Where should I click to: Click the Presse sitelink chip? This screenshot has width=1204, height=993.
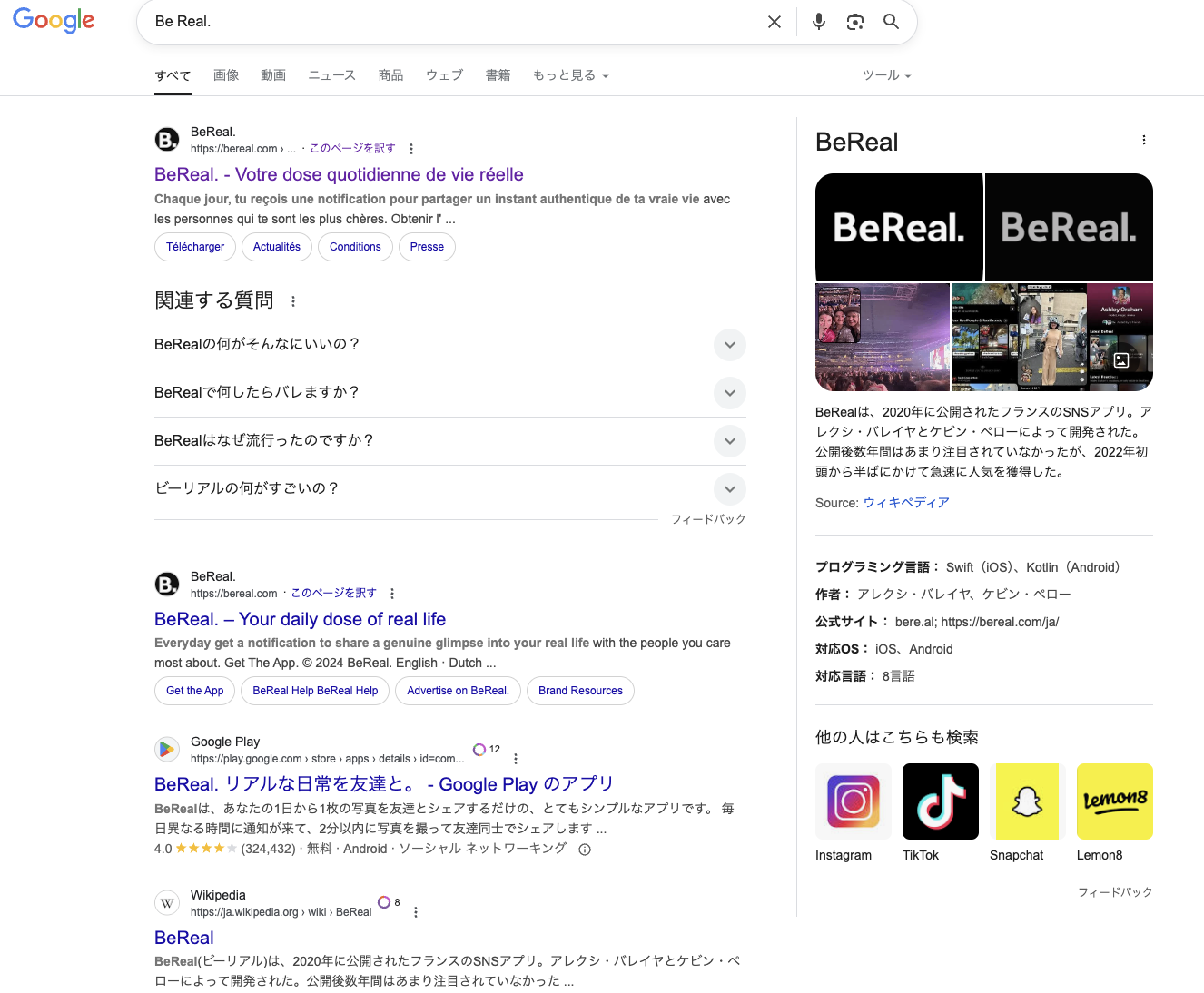pos(427,247)
